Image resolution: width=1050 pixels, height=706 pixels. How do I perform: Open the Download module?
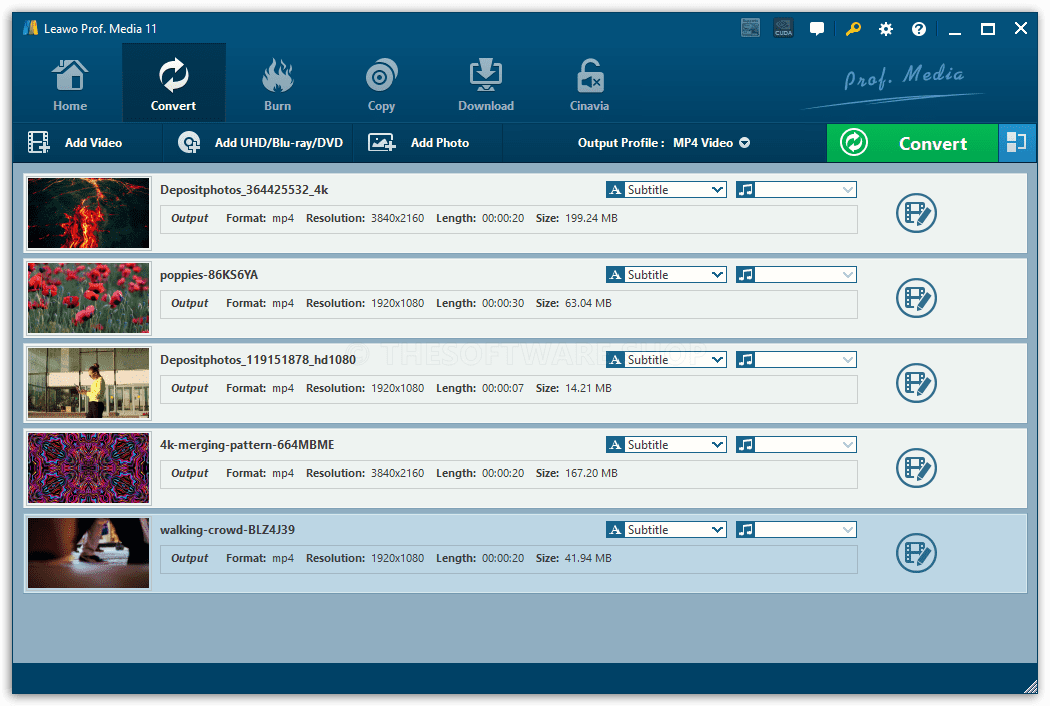pyautogui.click(x=485, y=84)
